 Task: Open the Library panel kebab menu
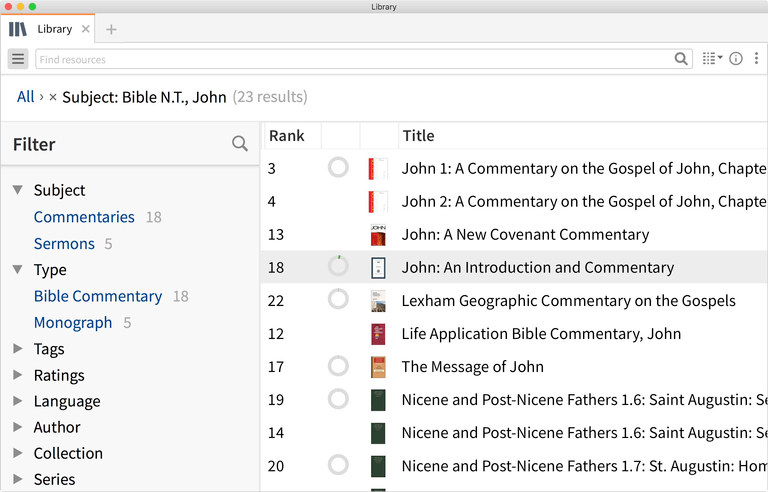[756, 59]
